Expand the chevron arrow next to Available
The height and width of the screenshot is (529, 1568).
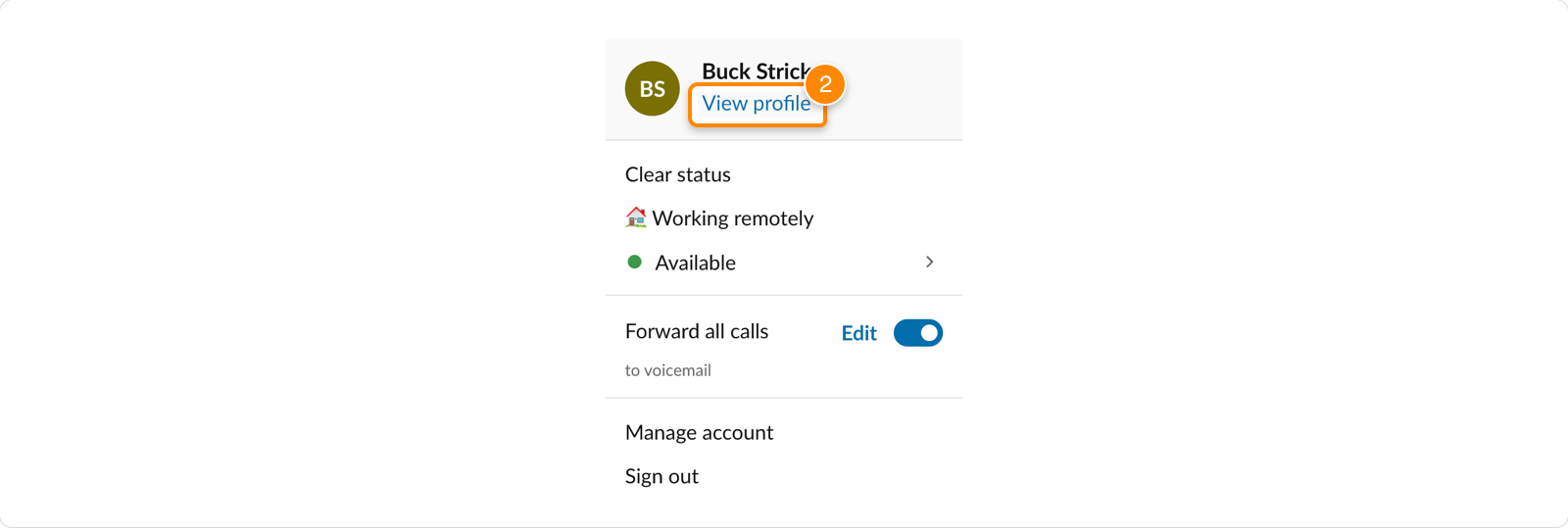coord(929,263)
